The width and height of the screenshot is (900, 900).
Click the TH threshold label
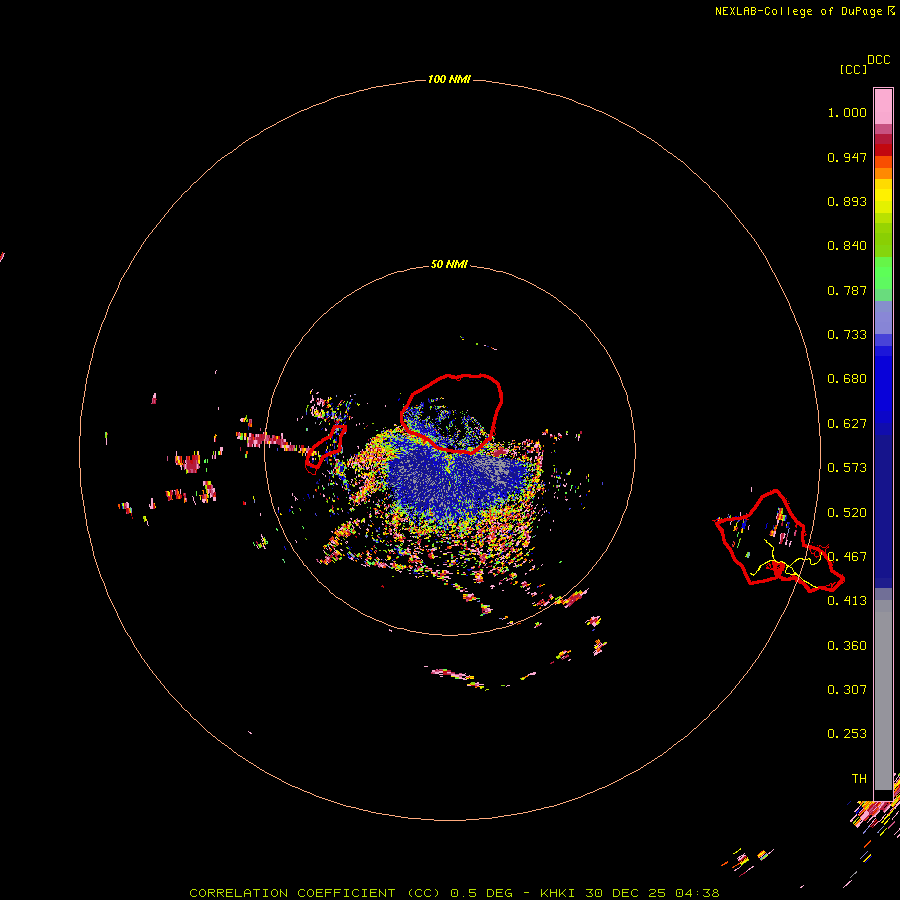[x=859, y=779]
